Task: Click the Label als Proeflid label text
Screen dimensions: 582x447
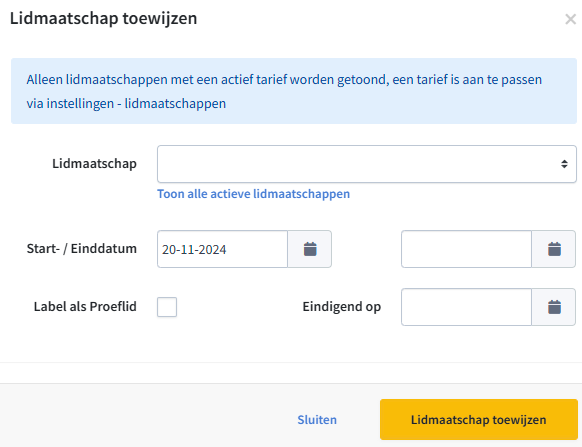Action: (85, 307)
